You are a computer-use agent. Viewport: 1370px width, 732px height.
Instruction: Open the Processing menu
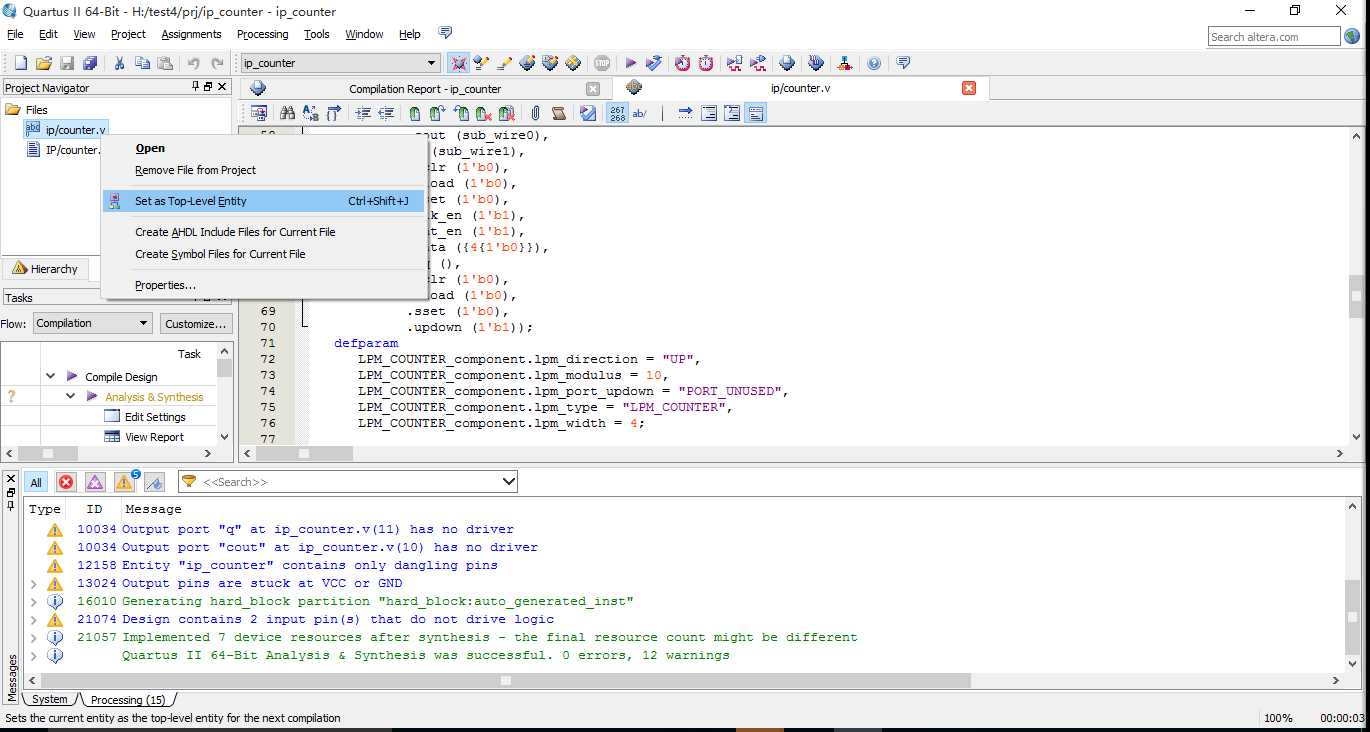[x=262, y=34]
